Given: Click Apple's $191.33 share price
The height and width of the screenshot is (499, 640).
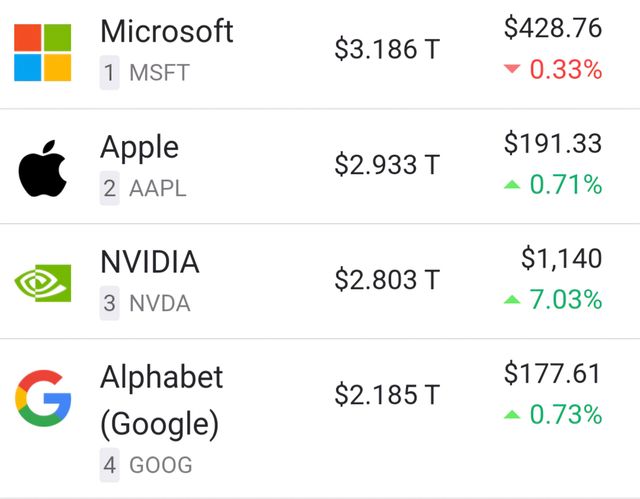Looking at the screenshot, I should point(553,144).
